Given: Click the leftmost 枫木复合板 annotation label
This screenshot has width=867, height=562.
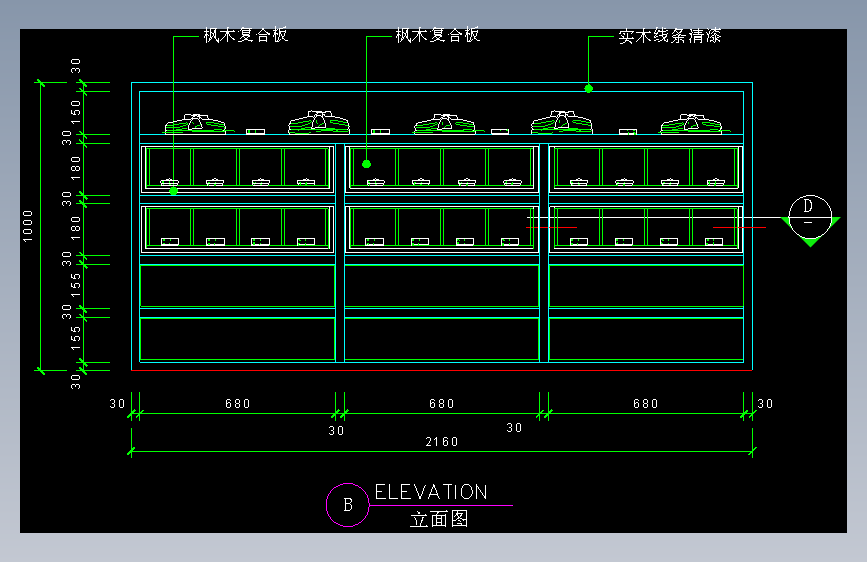Looking at the screenshot, I should (x=246, y=35).
